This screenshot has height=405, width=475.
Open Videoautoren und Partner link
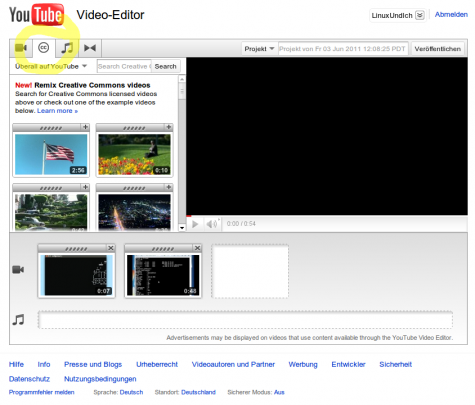pyautogui.click(x=233, y=364)
